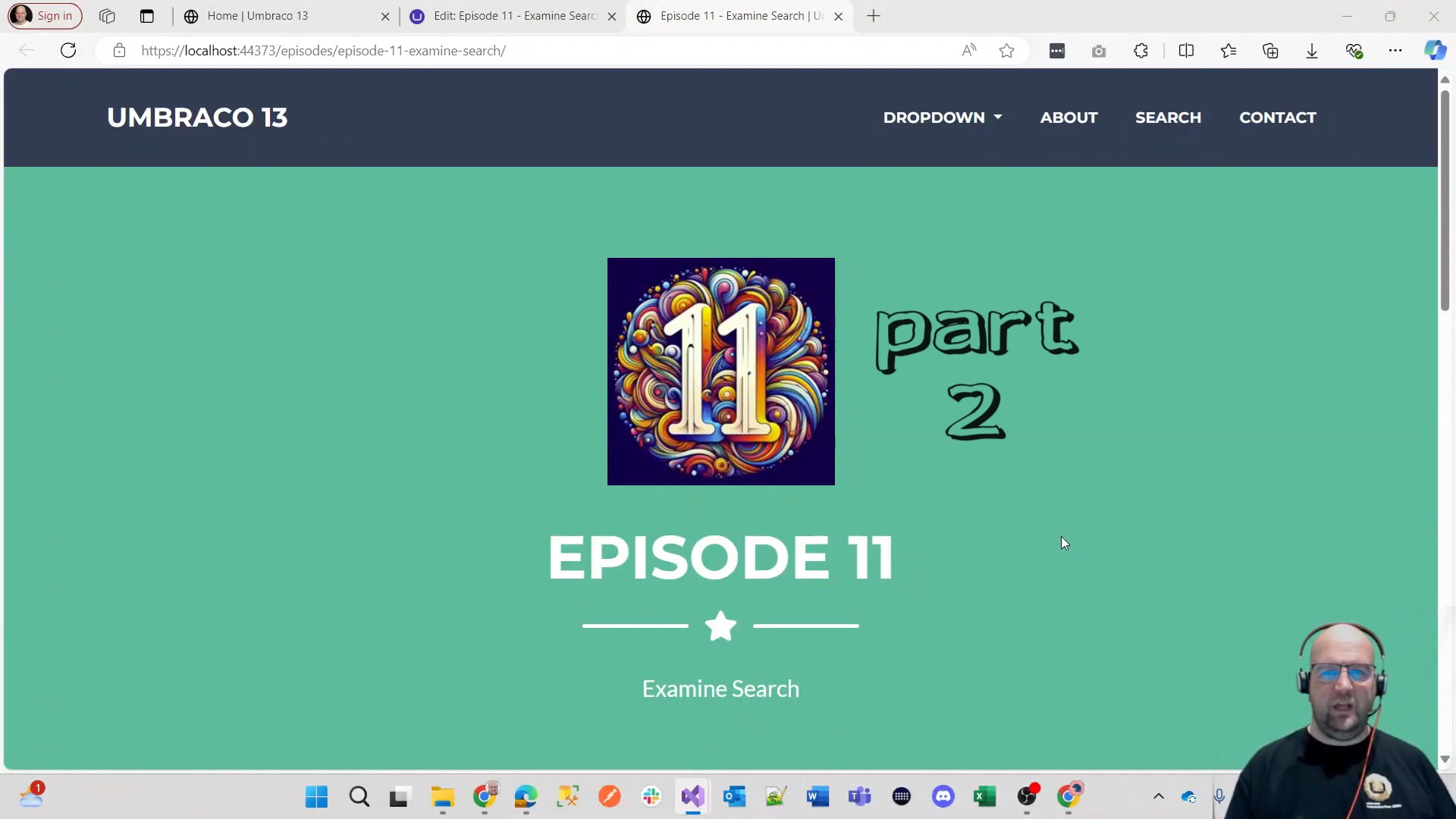Open browser Downloads

[x=1312, y=50]
